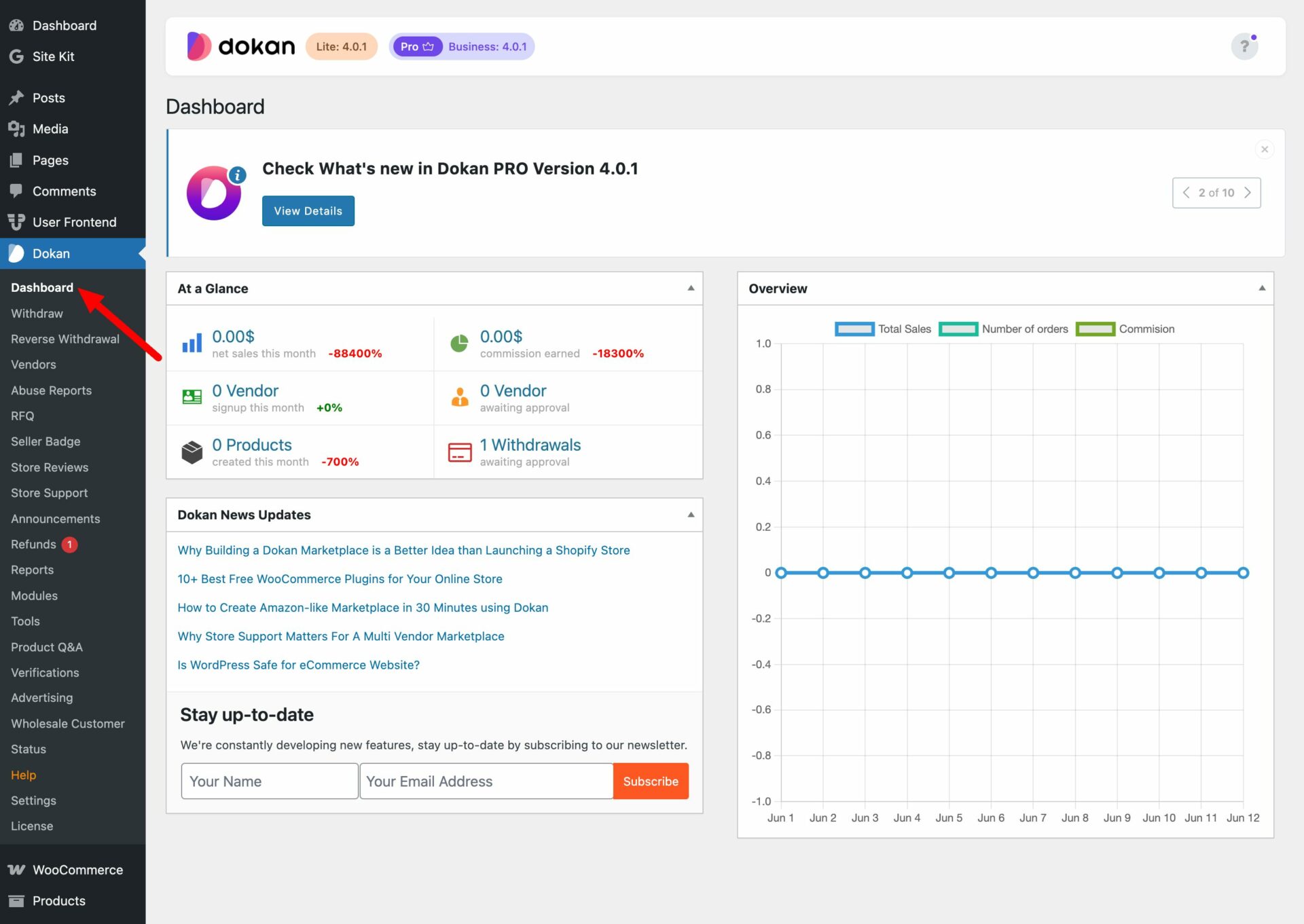Open Abuse Reports submenu item
Image resolution: width=1304 pixels, height=924 pixels.
51,390
